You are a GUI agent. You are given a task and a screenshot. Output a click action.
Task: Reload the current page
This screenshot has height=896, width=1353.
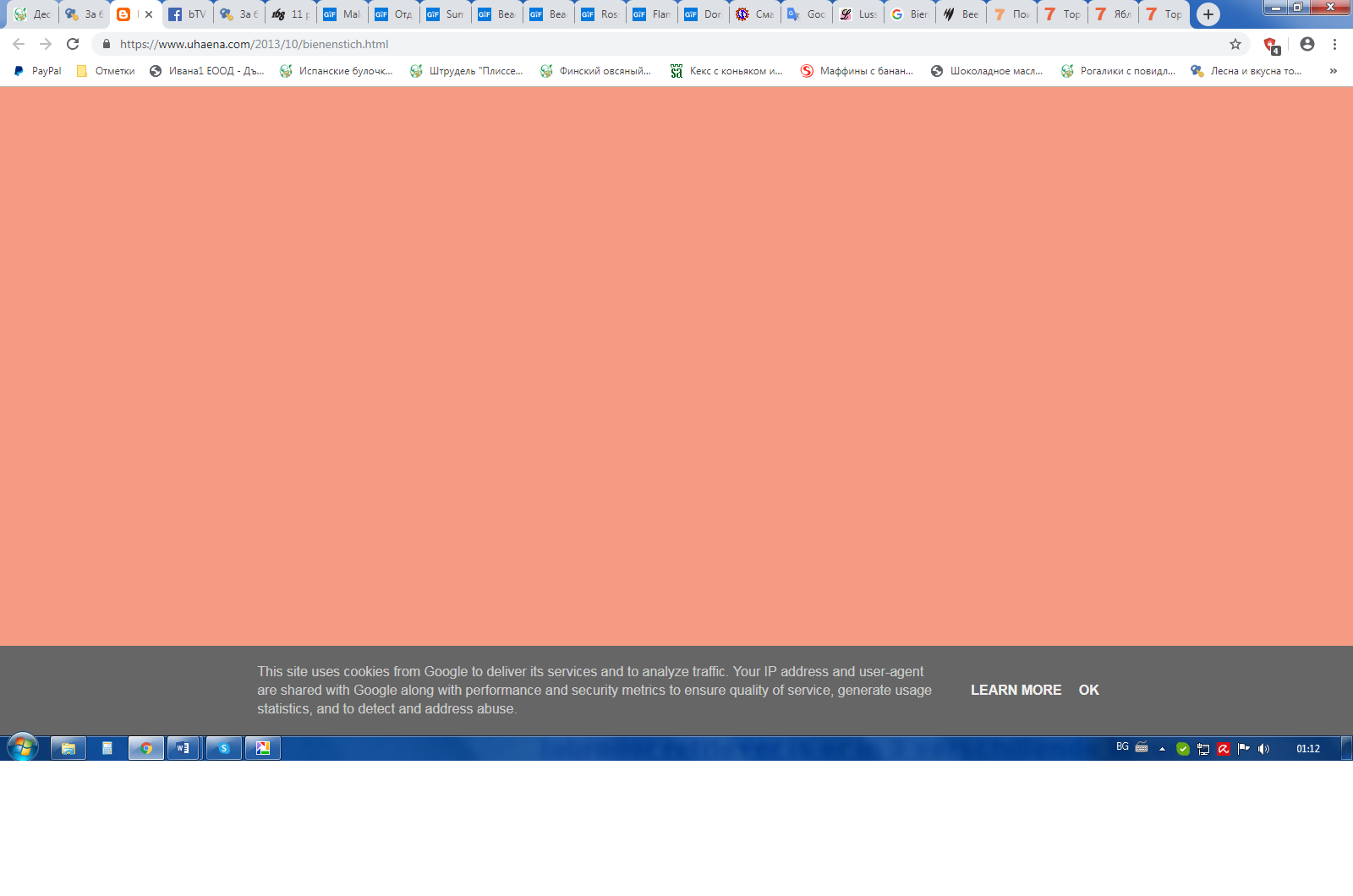click(x=73, y=44)
